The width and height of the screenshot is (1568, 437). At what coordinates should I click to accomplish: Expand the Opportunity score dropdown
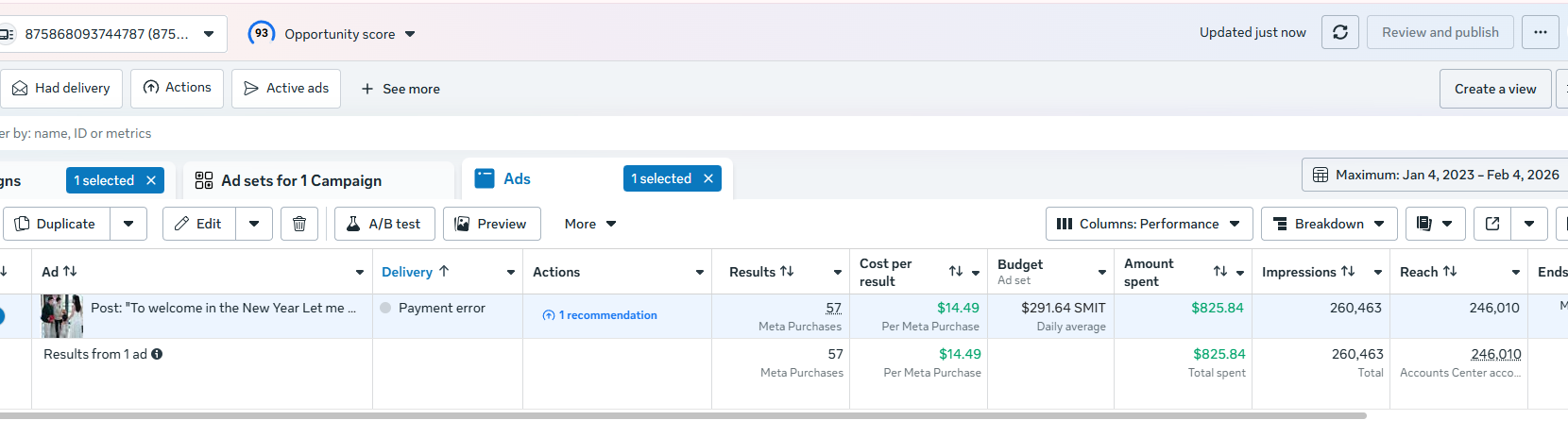tap(410, 34)
